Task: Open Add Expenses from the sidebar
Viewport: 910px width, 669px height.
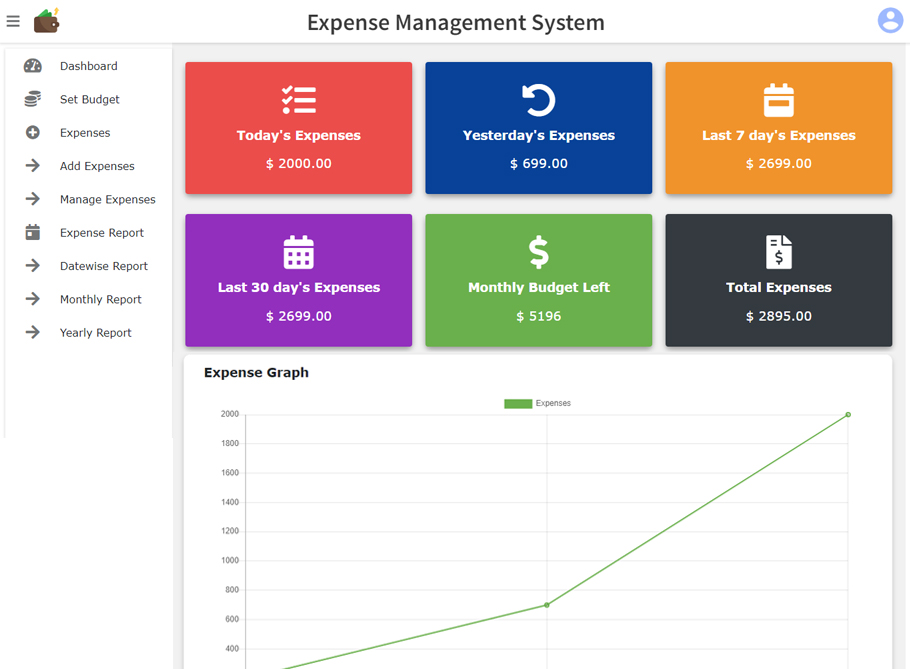Action: coord(96,166)
